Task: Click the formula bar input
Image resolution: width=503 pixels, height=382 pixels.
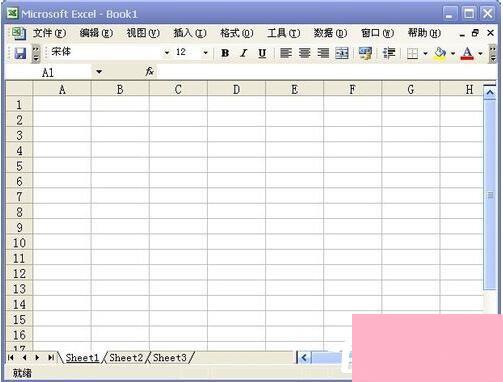Action: tap(326, 72)
